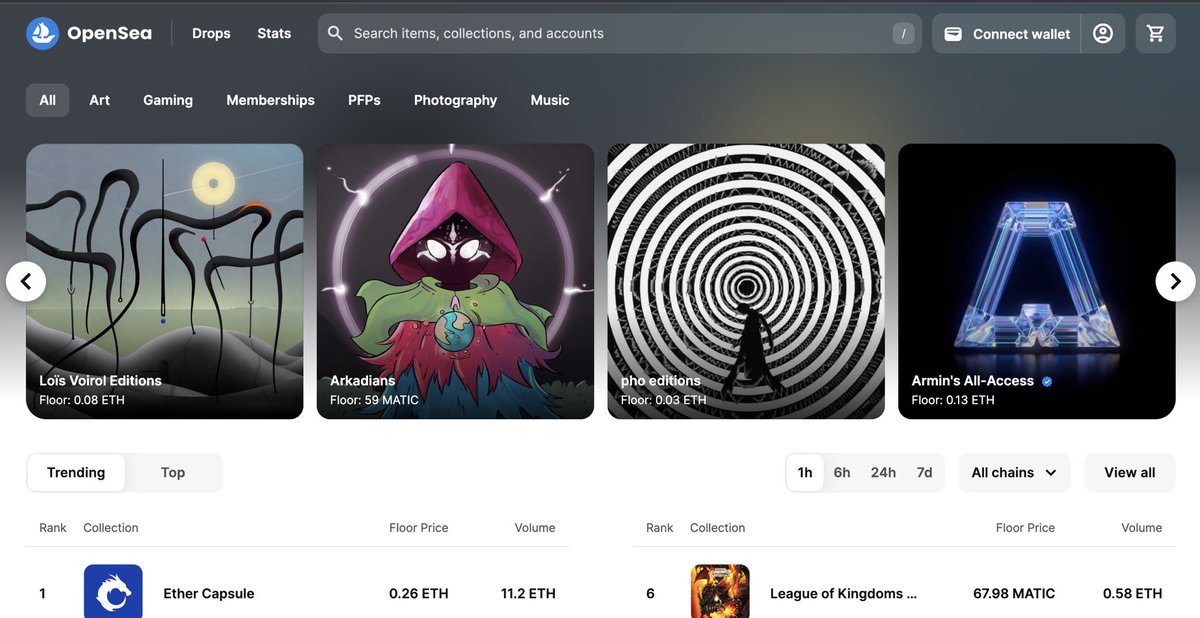Image resolution: width=1200 pixels, height=618 pixels.
Task: Open the Stats menu
Action: [274, 34]
